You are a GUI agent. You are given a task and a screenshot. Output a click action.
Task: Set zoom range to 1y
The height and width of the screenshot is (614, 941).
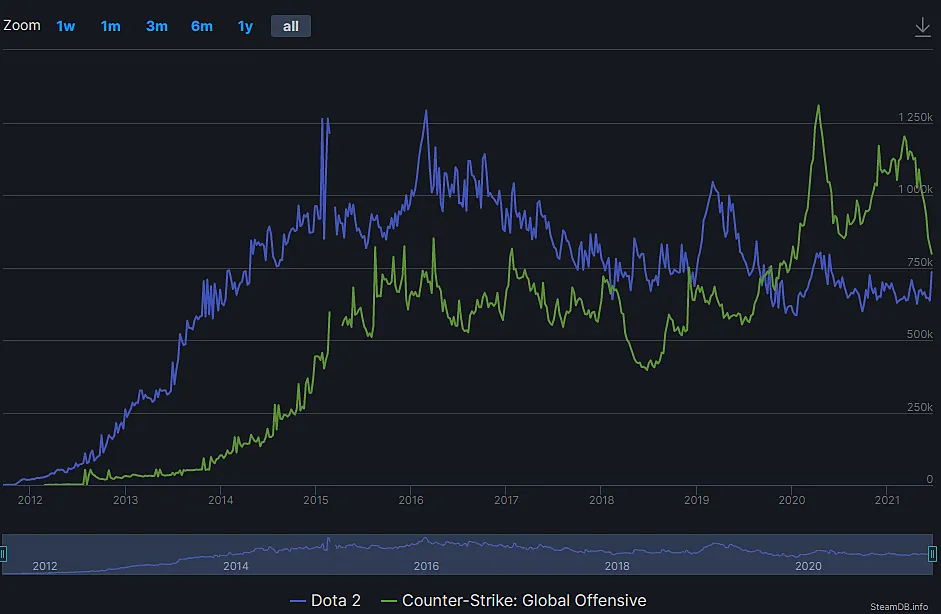pyautogui.click(x=245, y=26)
